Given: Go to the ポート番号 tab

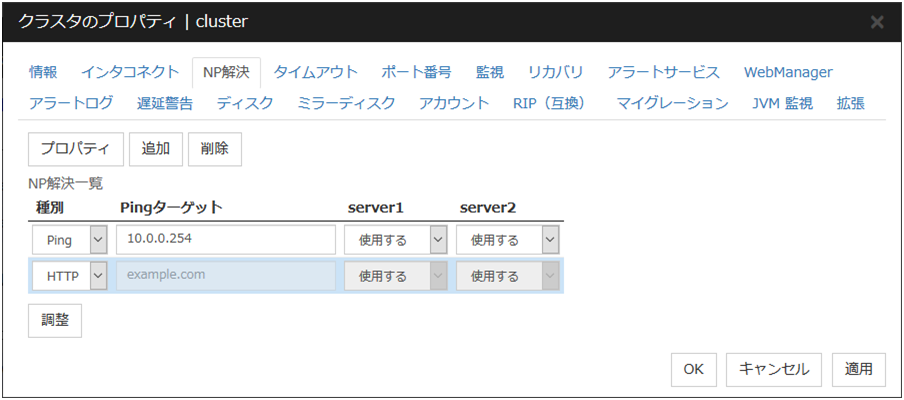Looking at the screenshot, I should pos(416,72).
